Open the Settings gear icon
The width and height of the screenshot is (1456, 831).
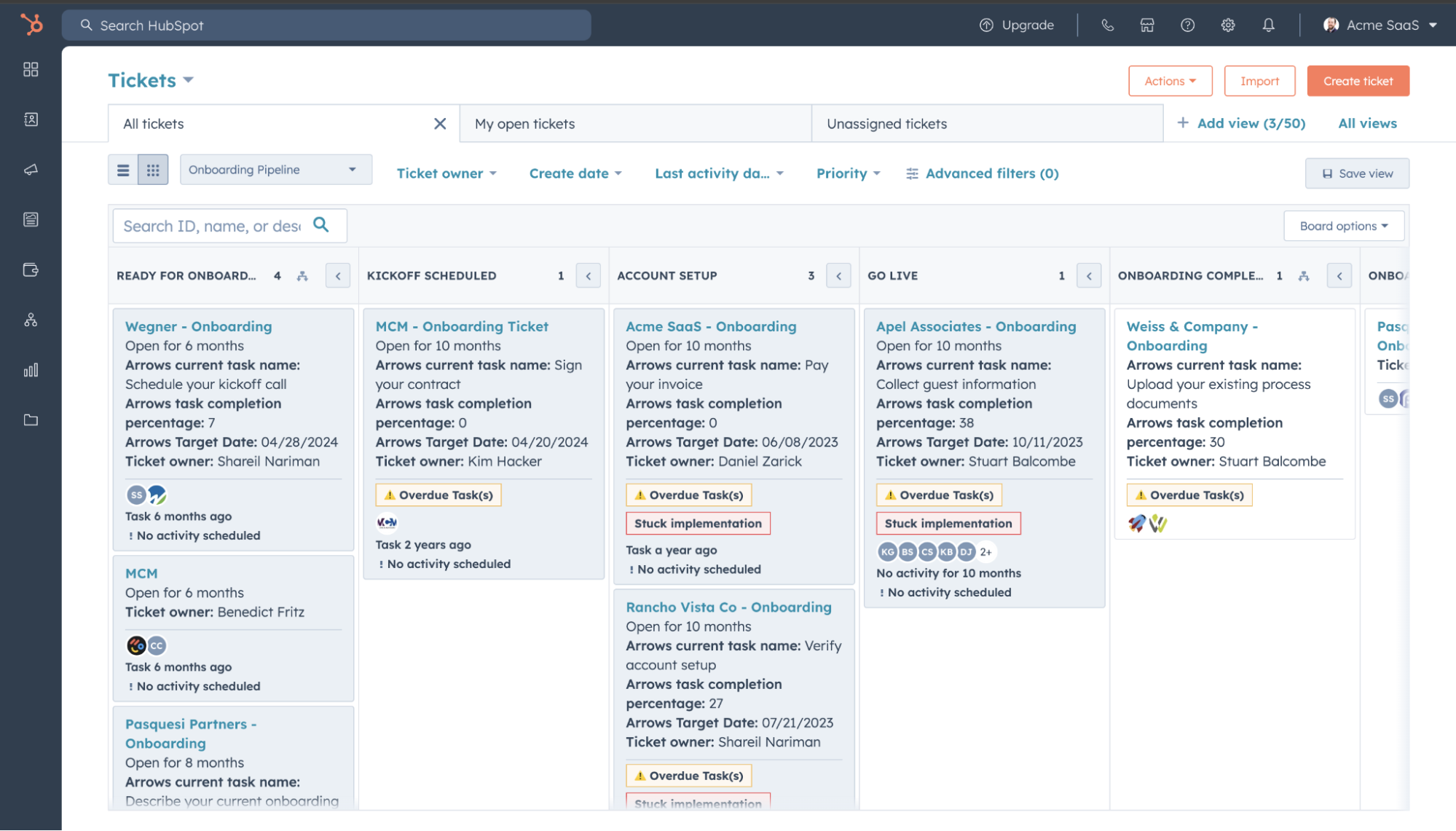coord(1228,25)
